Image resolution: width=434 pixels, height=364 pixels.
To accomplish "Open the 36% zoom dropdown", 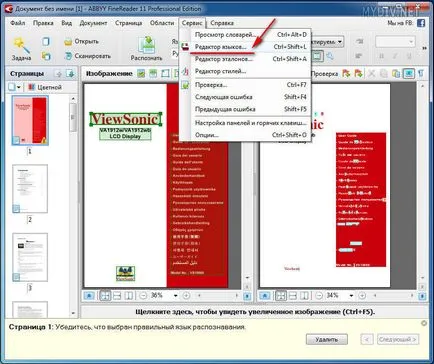I will 175,296.
